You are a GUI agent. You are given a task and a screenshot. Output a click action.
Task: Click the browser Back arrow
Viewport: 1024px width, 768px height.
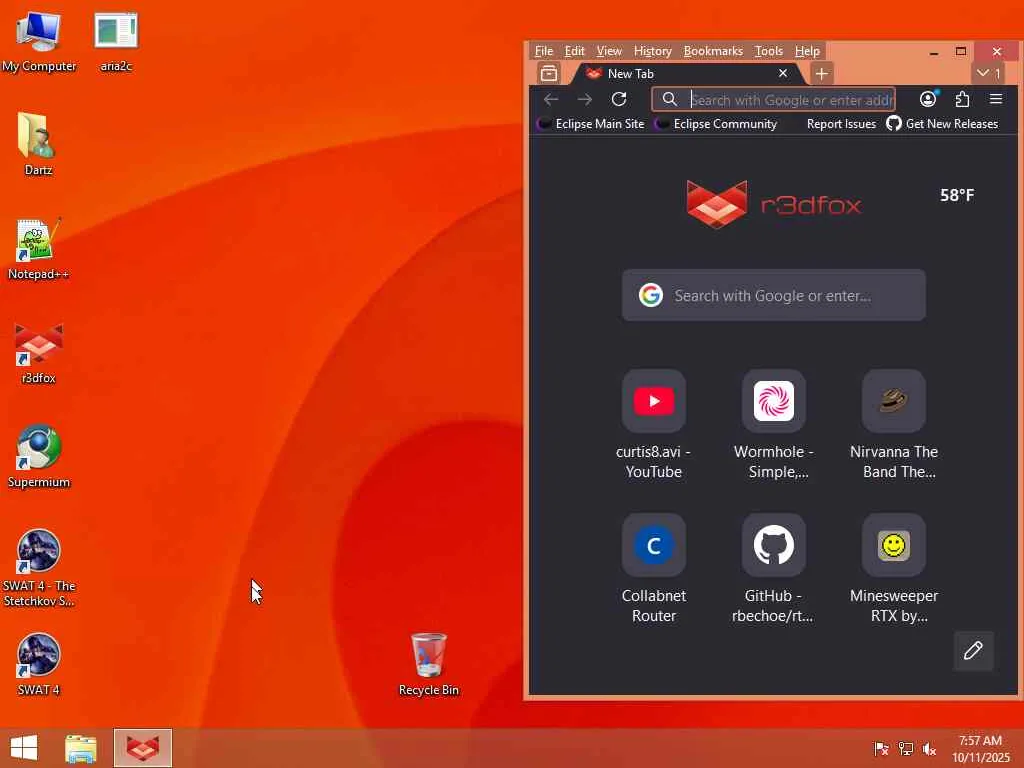pos(551,99)
